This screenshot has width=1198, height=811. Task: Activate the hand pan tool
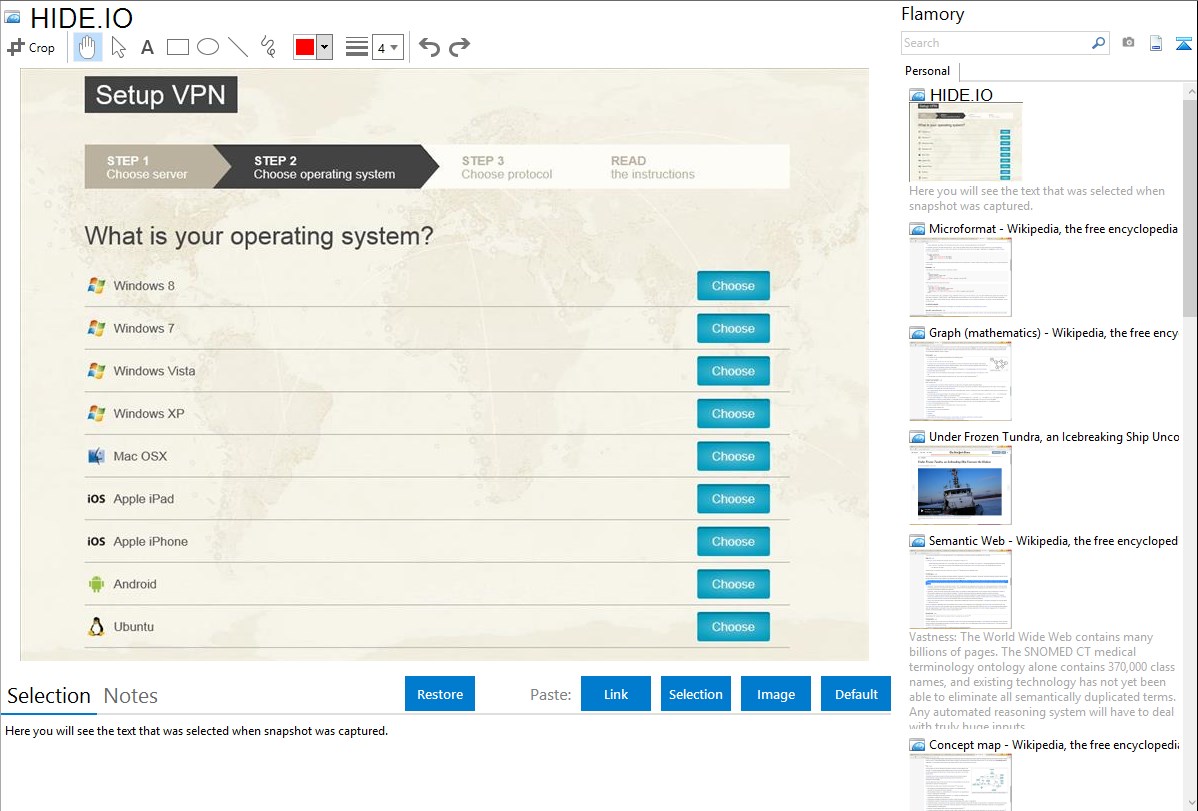[x=88, y=47]
